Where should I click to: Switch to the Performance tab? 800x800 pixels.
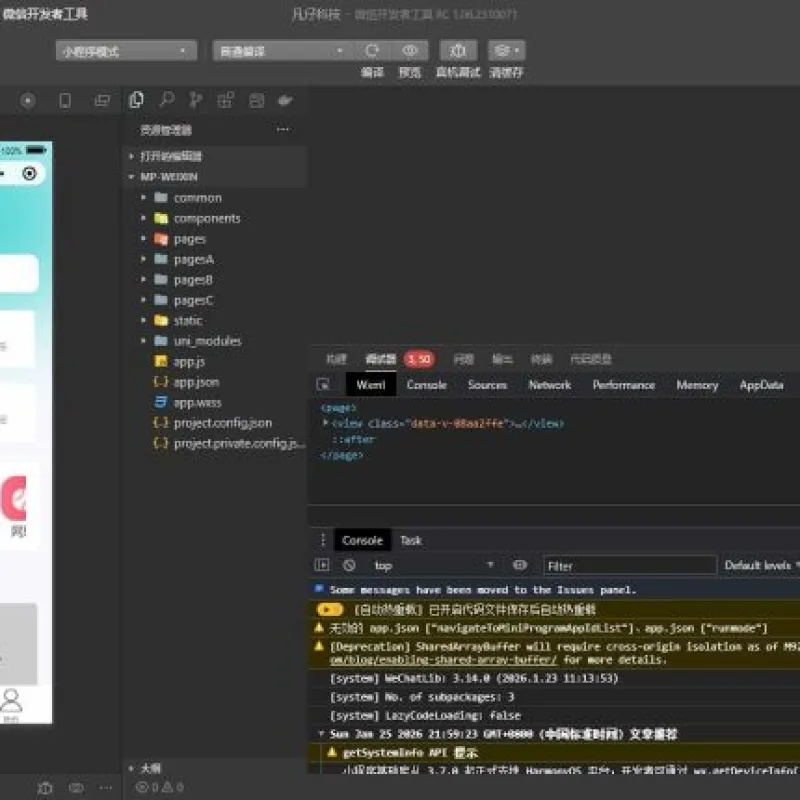623,385
